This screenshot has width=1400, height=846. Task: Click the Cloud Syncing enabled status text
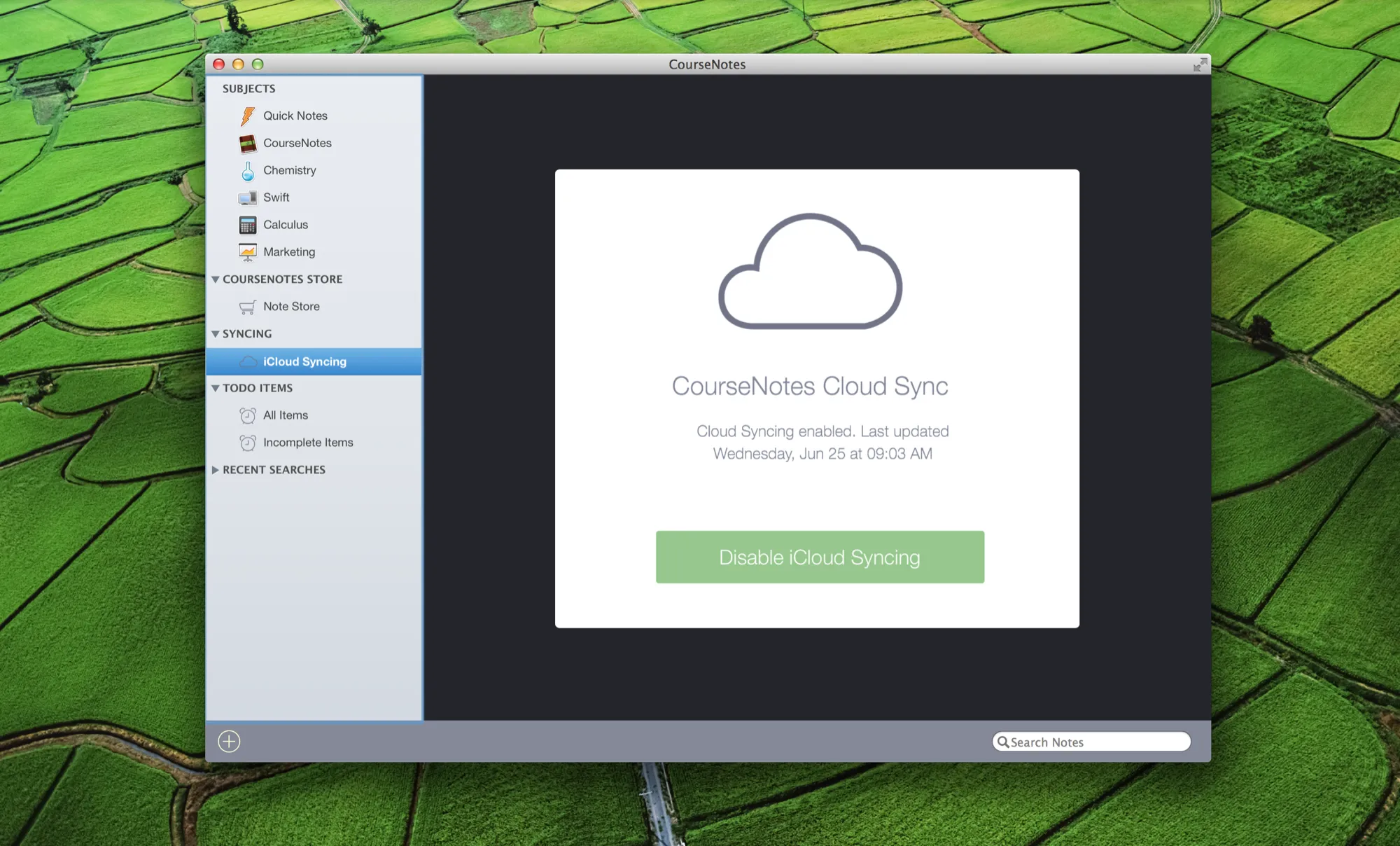click(822, 443)
